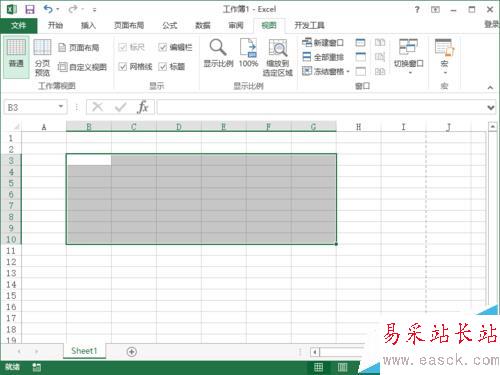The width and height of the screenshot is (500, 375).
Task: Click the vertical scrollbar up arrow
Action: click(493, 127)
